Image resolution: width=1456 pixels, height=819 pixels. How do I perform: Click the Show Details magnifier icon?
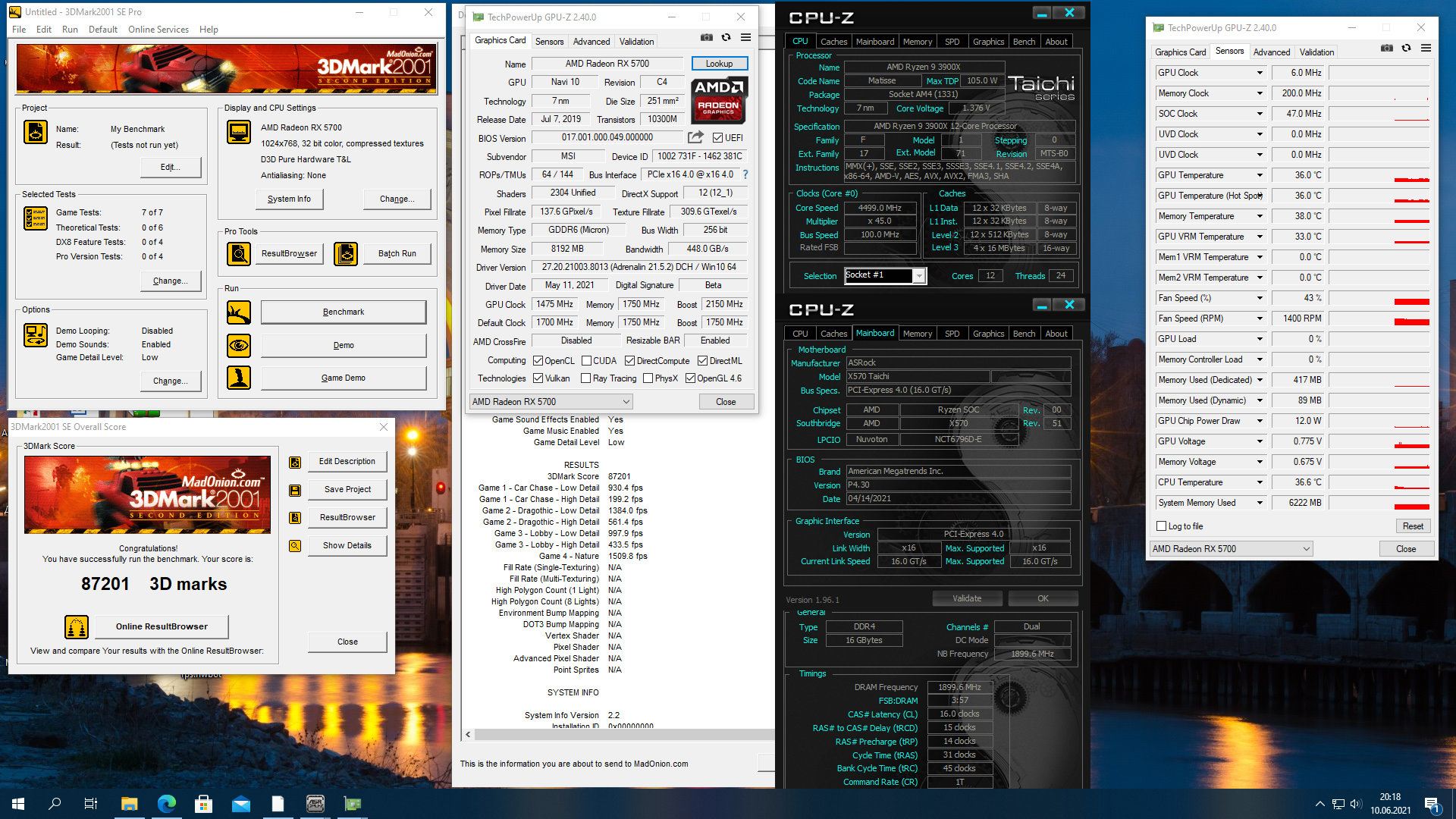pyautogui.click(x=295, y=546)
